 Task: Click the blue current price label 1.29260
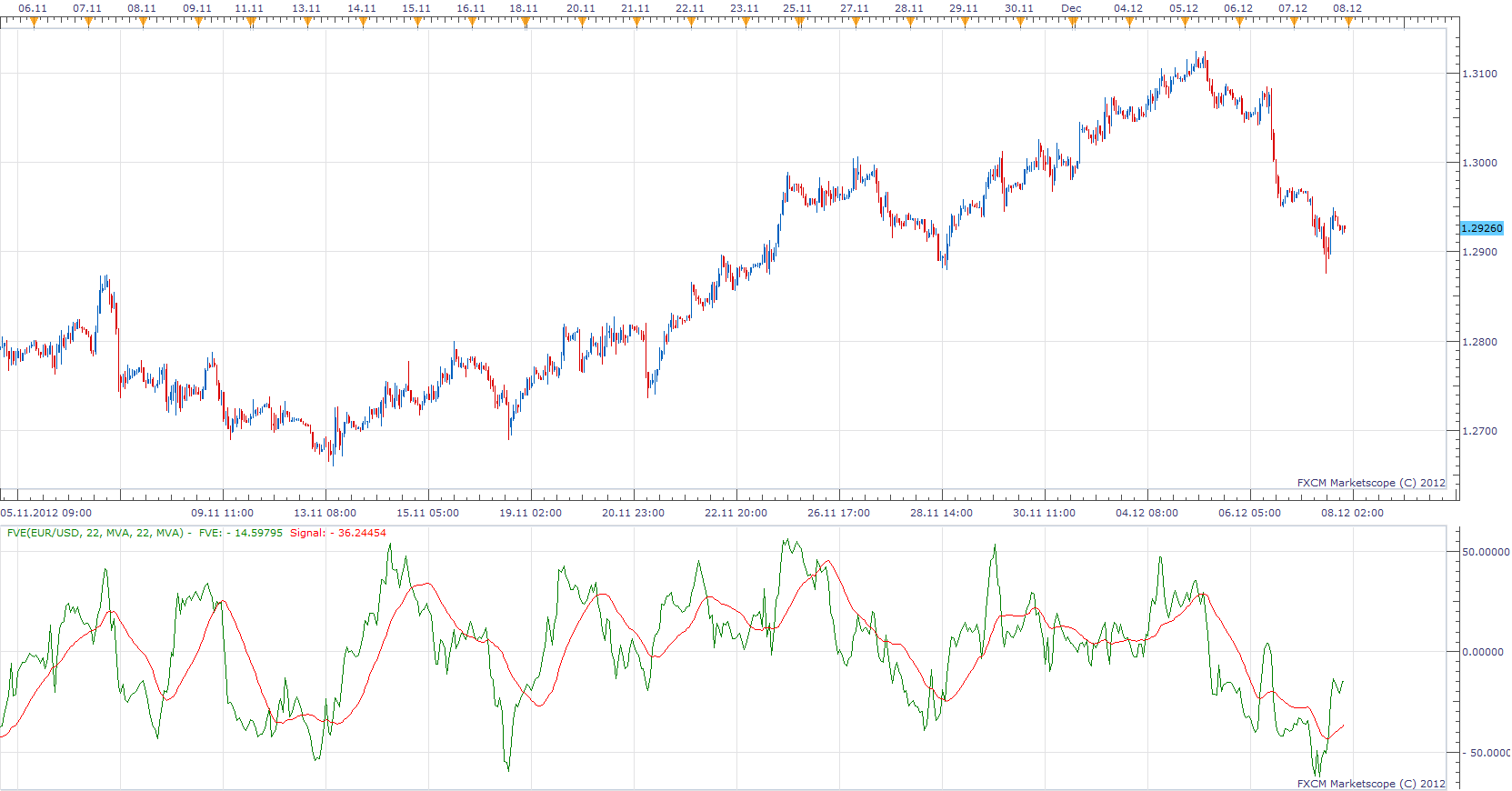[x=1482, y=228]
